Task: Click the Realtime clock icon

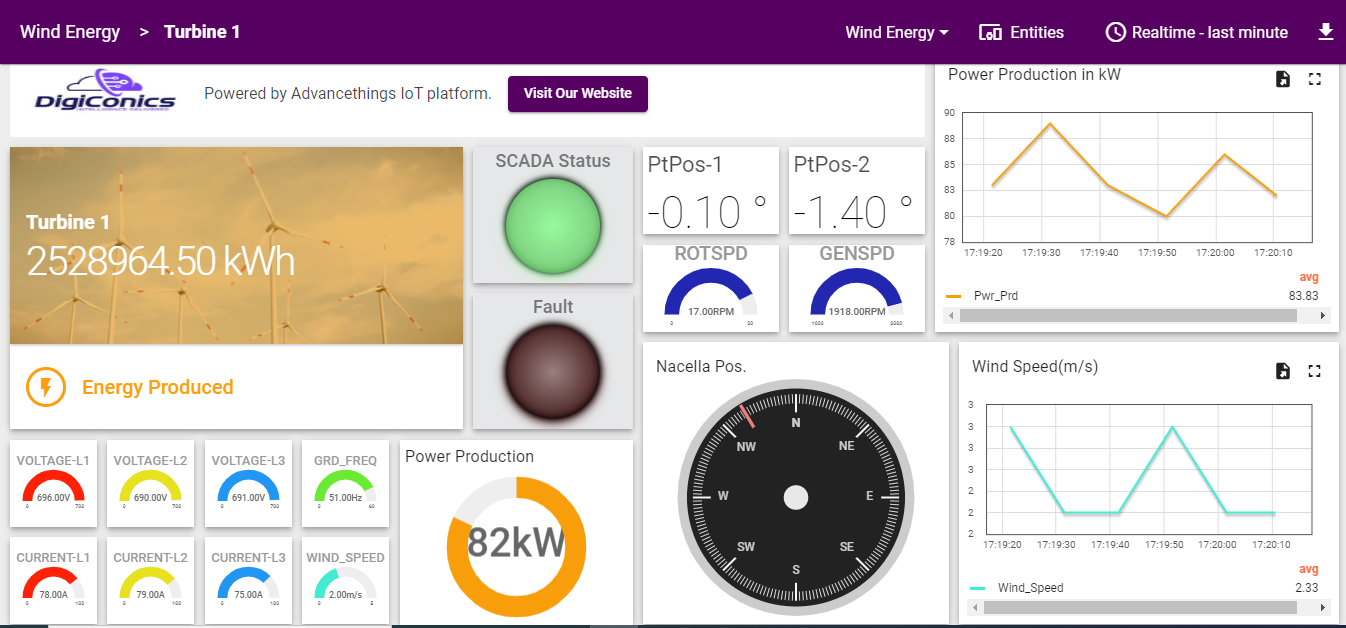Action: point(1115,32)
